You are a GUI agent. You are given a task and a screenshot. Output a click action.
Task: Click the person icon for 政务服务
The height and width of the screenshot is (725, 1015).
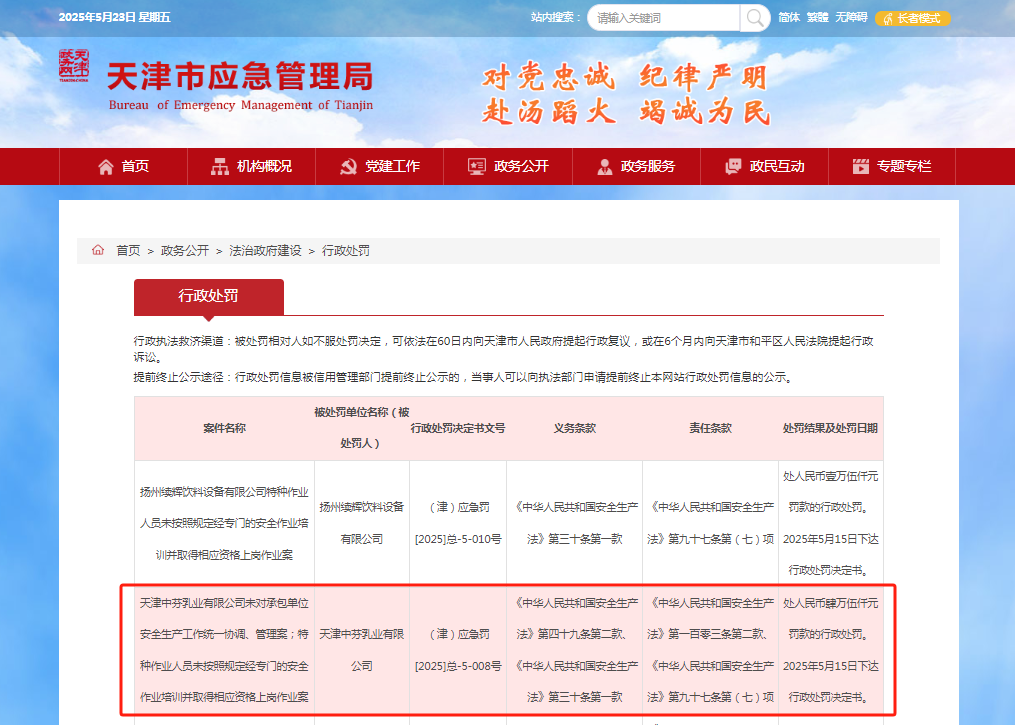coord(605,167)
